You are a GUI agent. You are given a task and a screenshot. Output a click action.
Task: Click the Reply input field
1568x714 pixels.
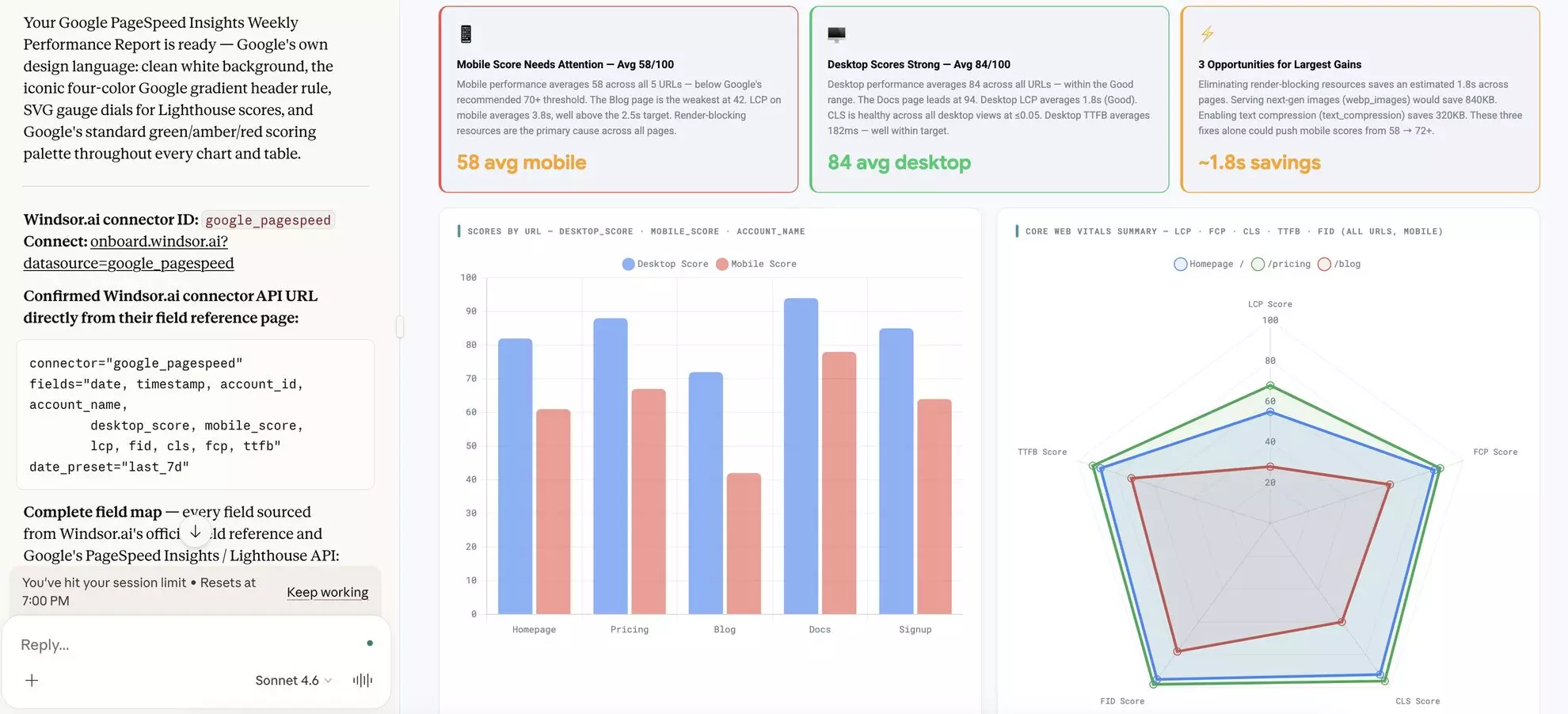click(119, 644)
